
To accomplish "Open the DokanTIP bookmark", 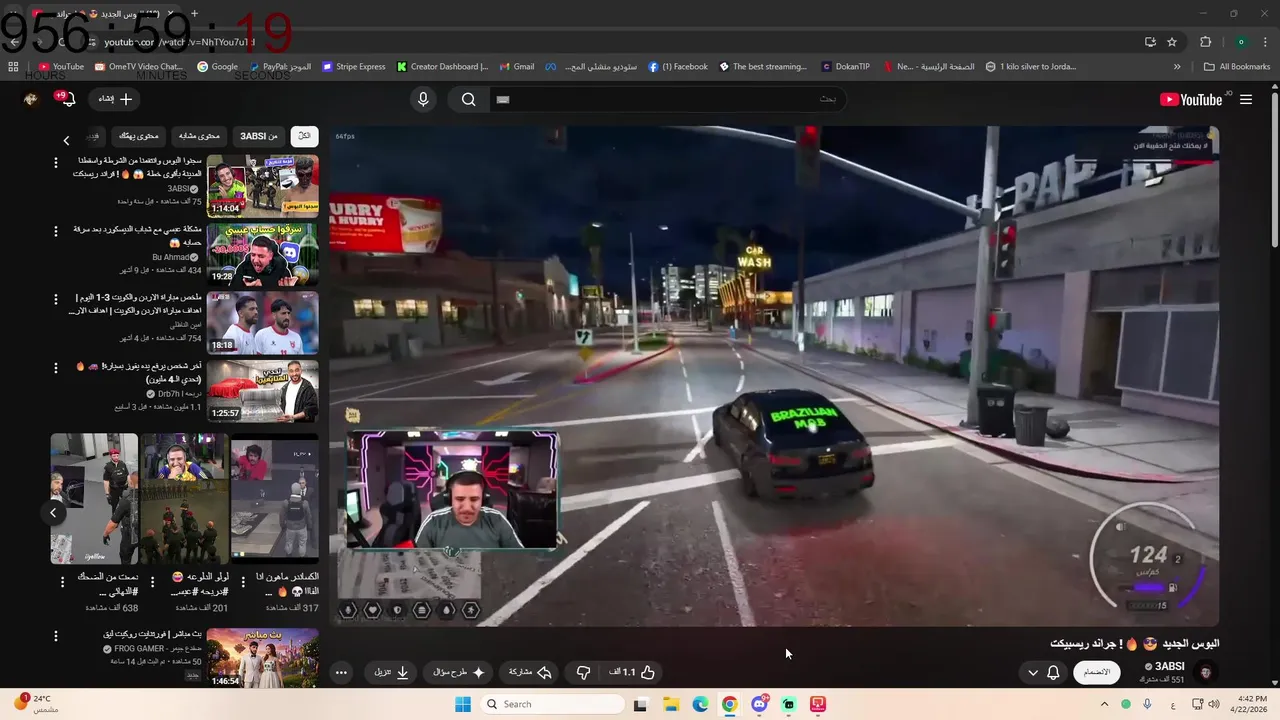I will click(x=846, y=67).
